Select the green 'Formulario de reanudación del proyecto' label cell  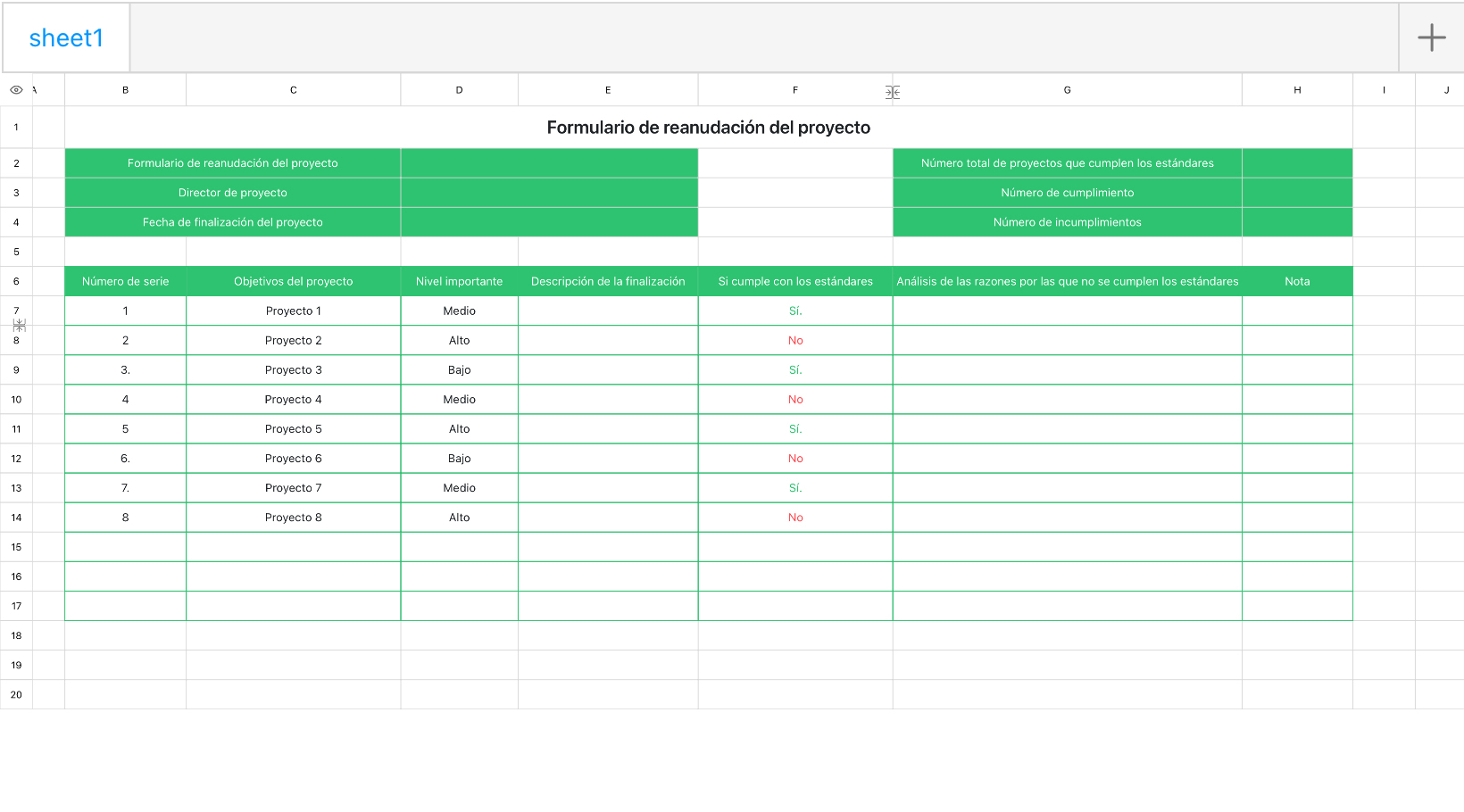coord(233,163)
